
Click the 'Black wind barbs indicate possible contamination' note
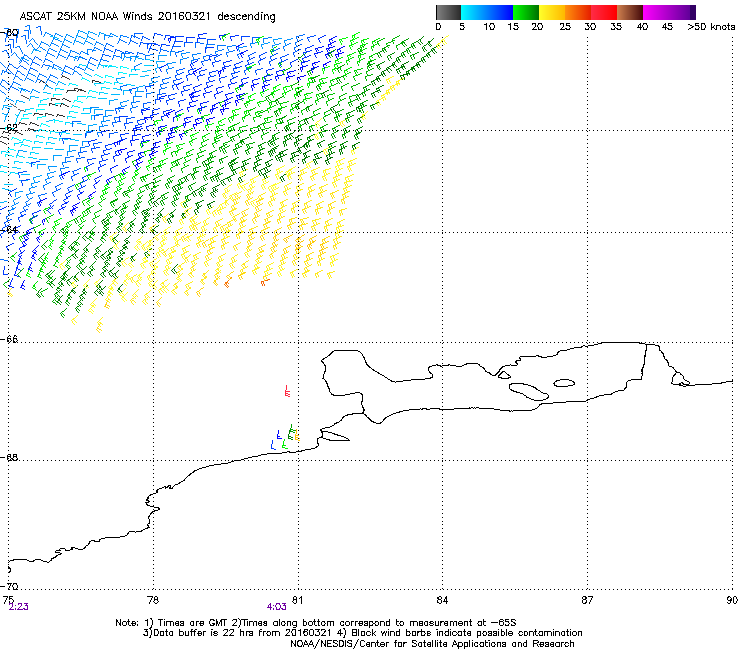[x=467, y=633]
